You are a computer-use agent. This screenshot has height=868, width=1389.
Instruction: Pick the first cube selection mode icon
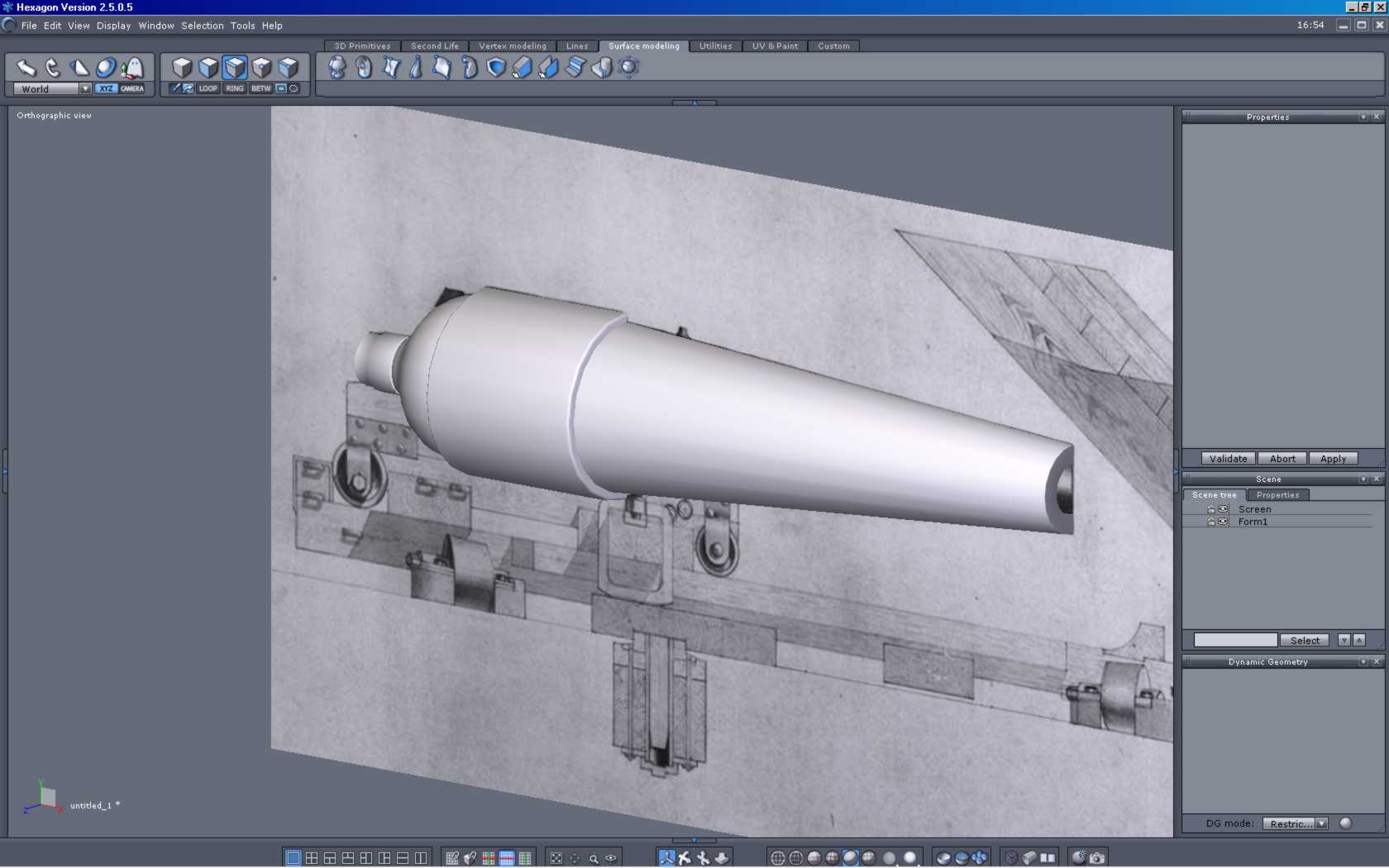pos(182,68)
